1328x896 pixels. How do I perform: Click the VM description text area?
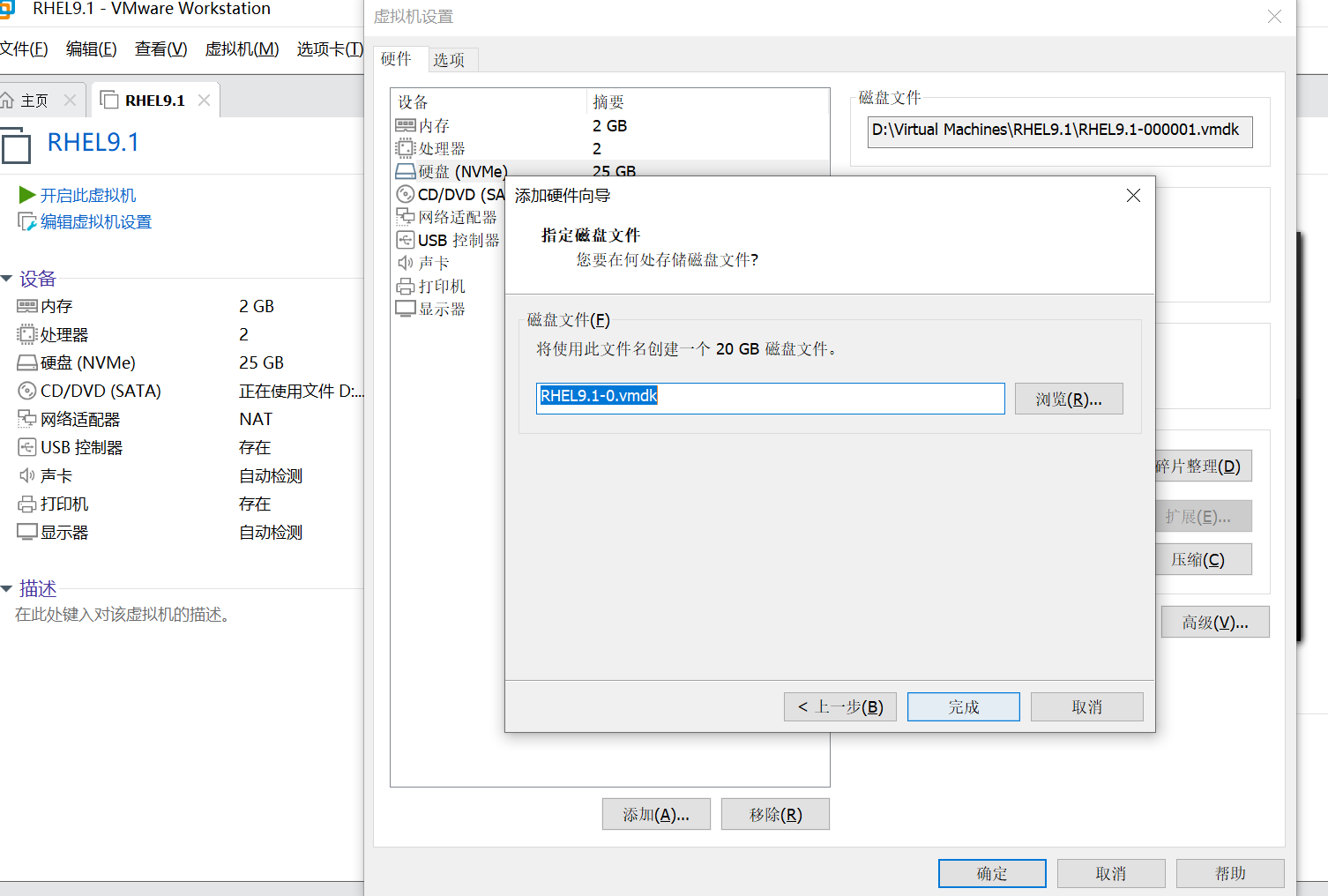point(123,615)
